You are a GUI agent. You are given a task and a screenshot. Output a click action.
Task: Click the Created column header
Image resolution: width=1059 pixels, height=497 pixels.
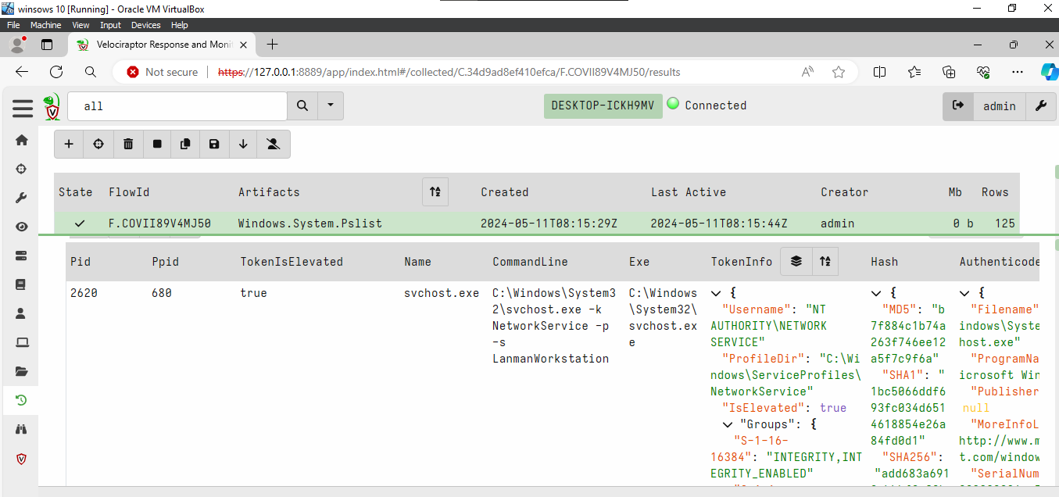coord(505,192)
